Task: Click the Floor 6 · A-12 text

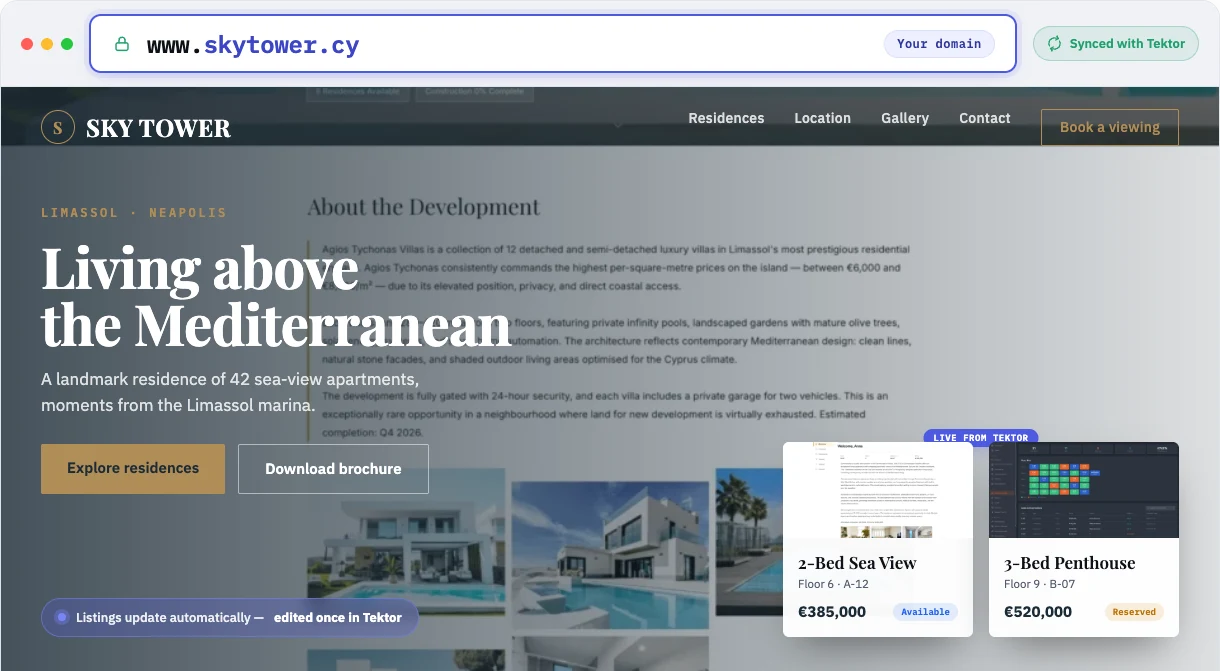Action: [x=833, y=584]
